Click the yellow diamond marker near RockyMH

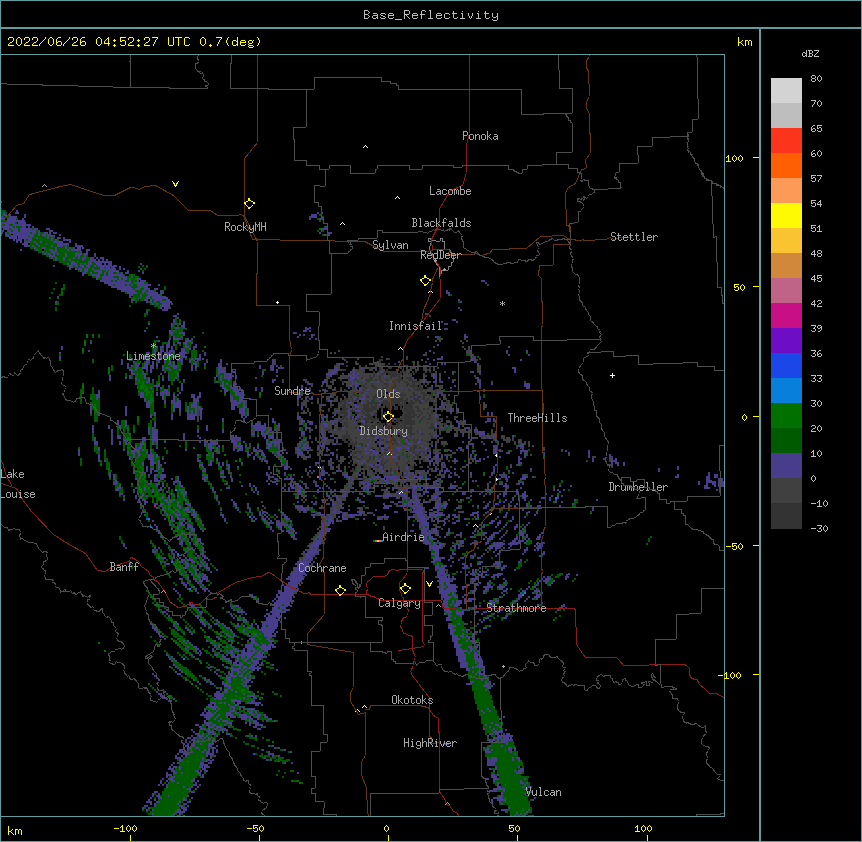[x=250, y=204]
